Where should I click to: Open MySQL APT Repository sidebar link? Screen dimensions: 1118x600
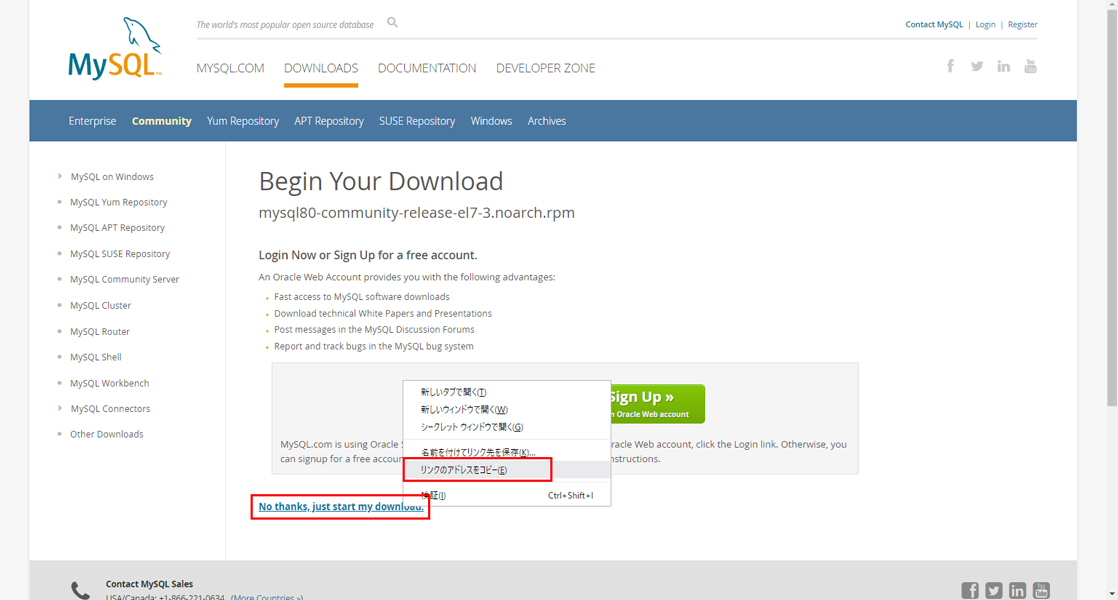(x=117, y=228)
